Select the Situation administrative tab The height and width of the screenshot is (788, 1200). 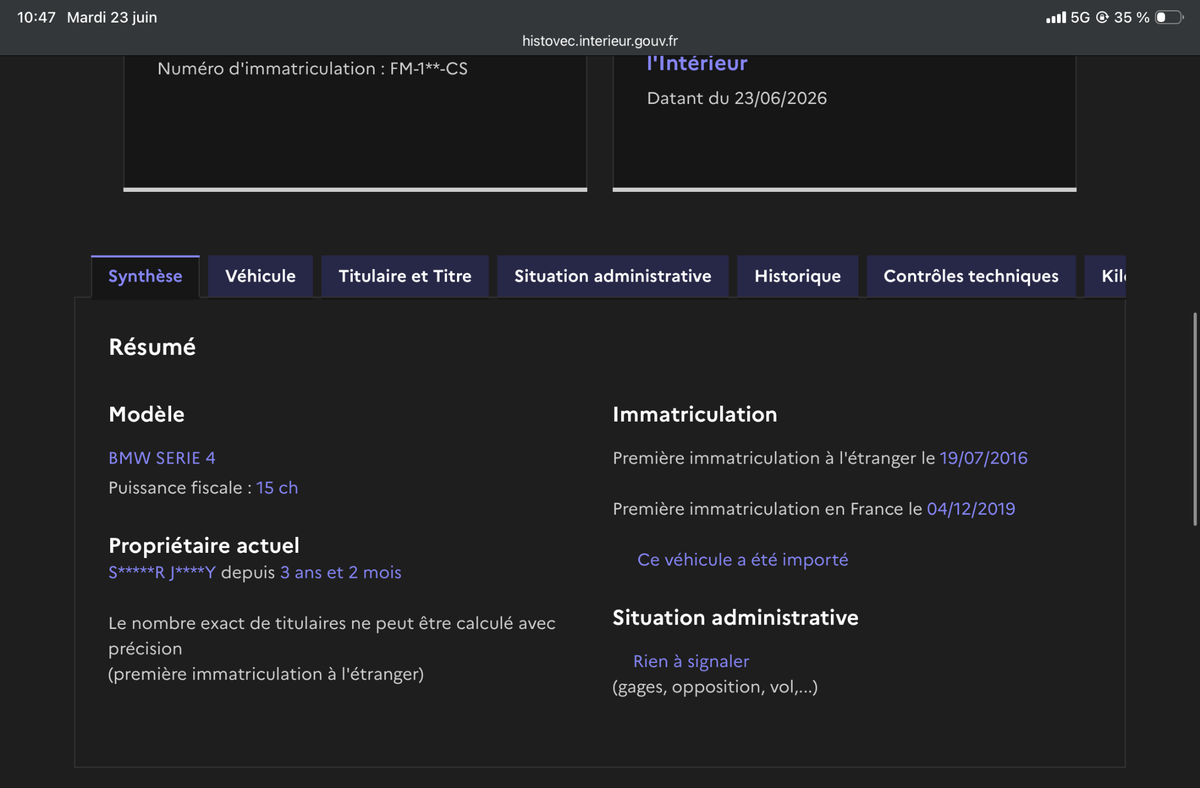click(x=613, y=276)
